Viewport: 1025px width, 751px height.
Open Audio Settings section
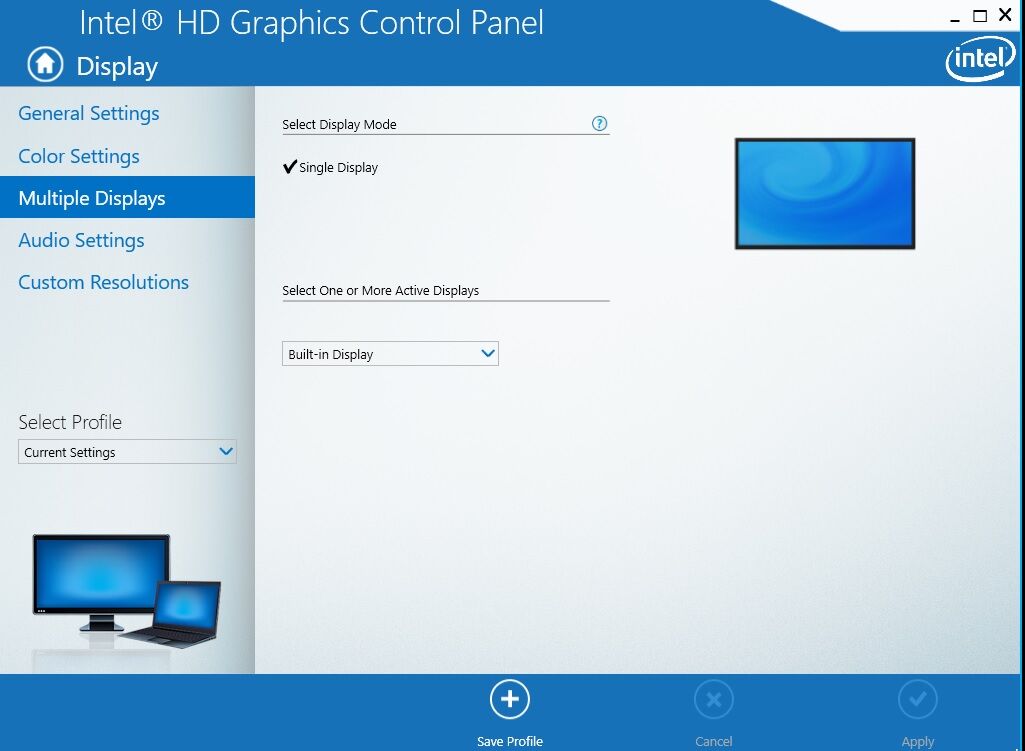coord(81,240)
